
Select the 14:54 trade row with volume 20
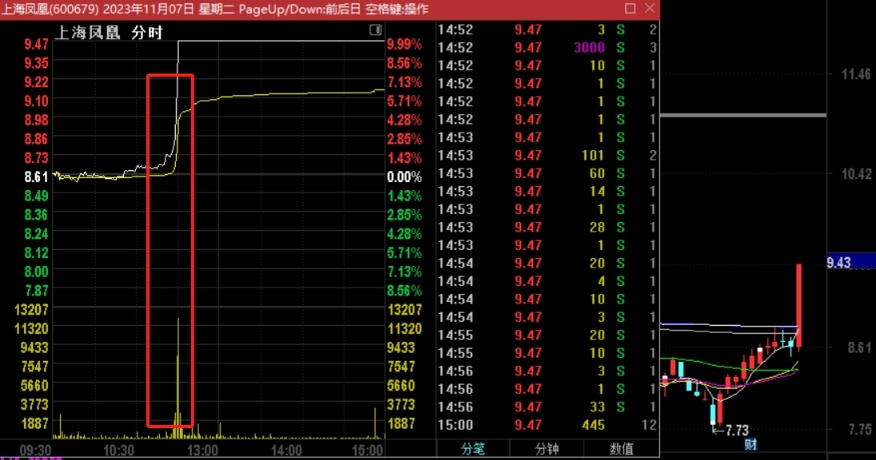click(x=547, y=263)
